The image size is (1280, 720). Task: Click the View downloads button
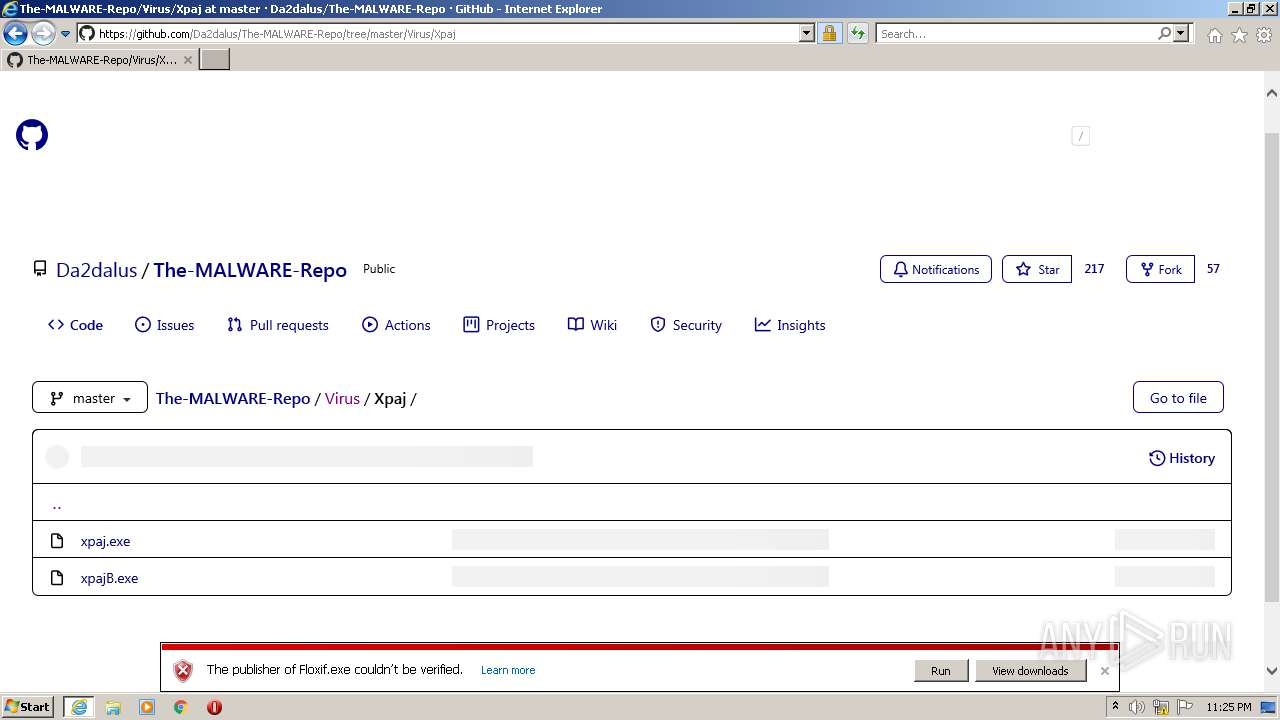1030,671
